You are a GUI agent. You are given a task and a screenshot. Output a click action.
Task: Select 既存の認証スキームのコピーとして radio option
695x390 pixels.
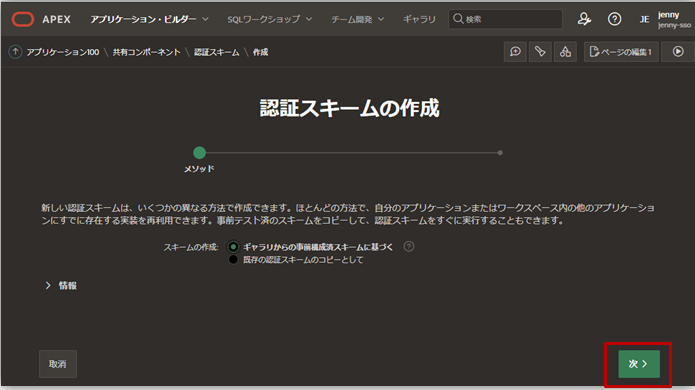click(233, 260)
